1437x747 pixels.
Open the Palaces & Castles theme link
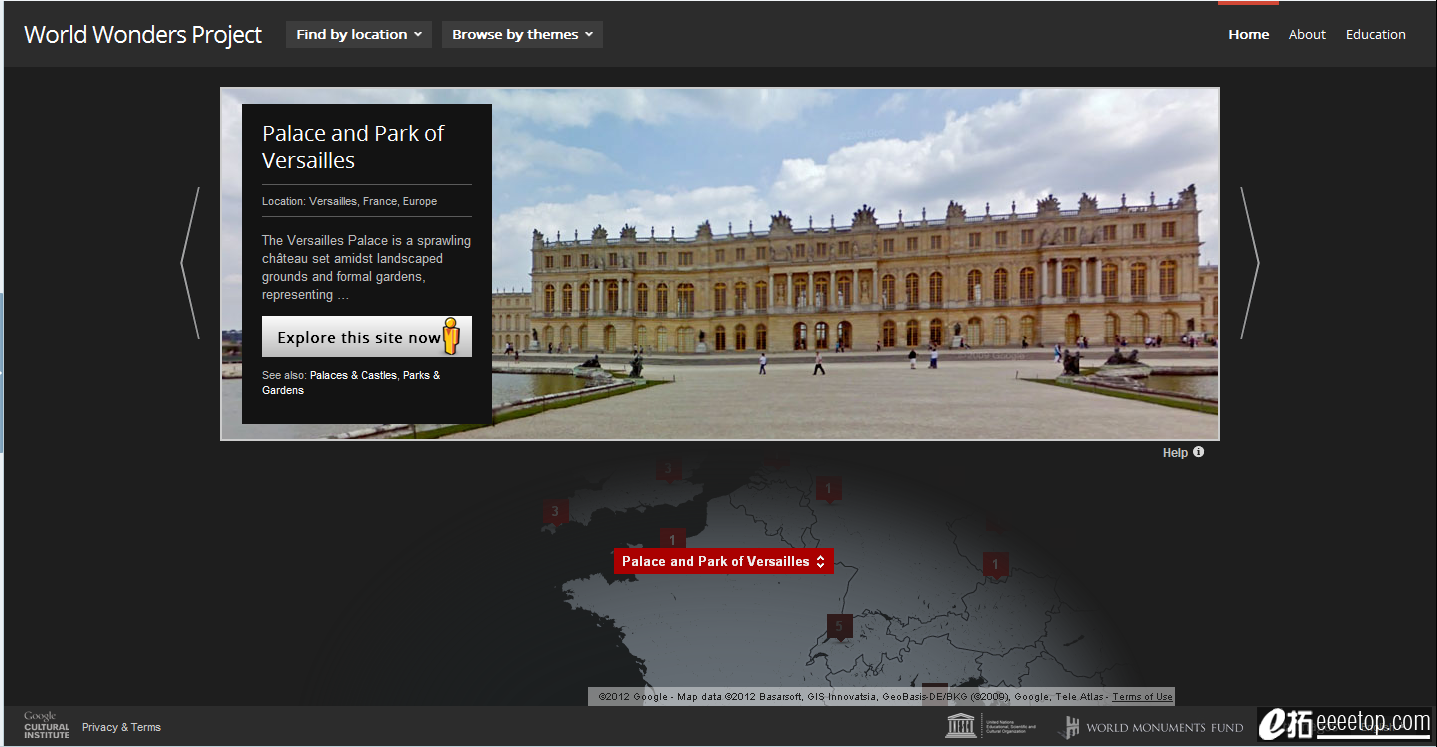click(353, 375)
